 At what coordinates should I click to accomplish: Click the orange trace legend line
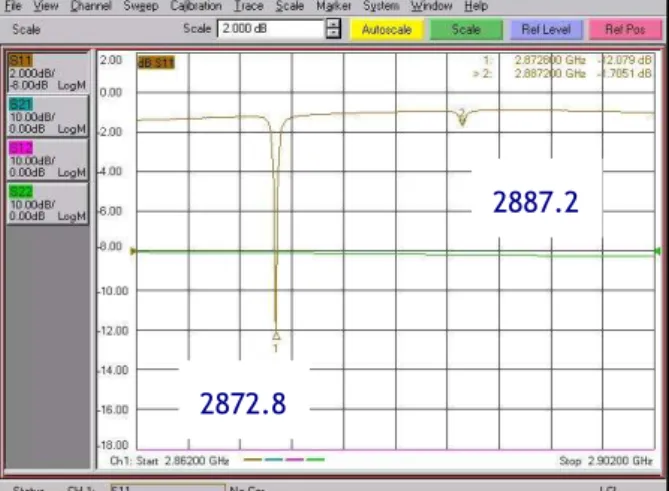253,459
